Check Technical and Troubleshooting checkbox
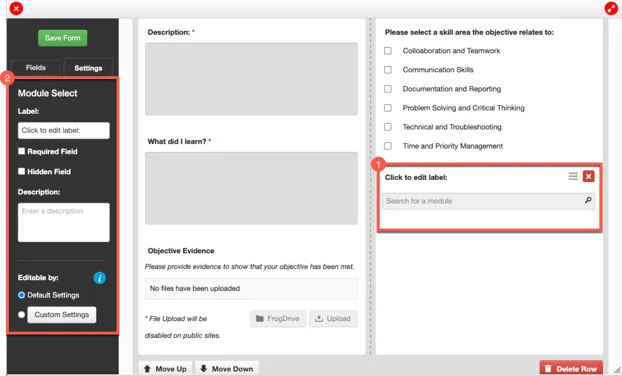This screenshot has height=376, width=622. pos(388,127)
